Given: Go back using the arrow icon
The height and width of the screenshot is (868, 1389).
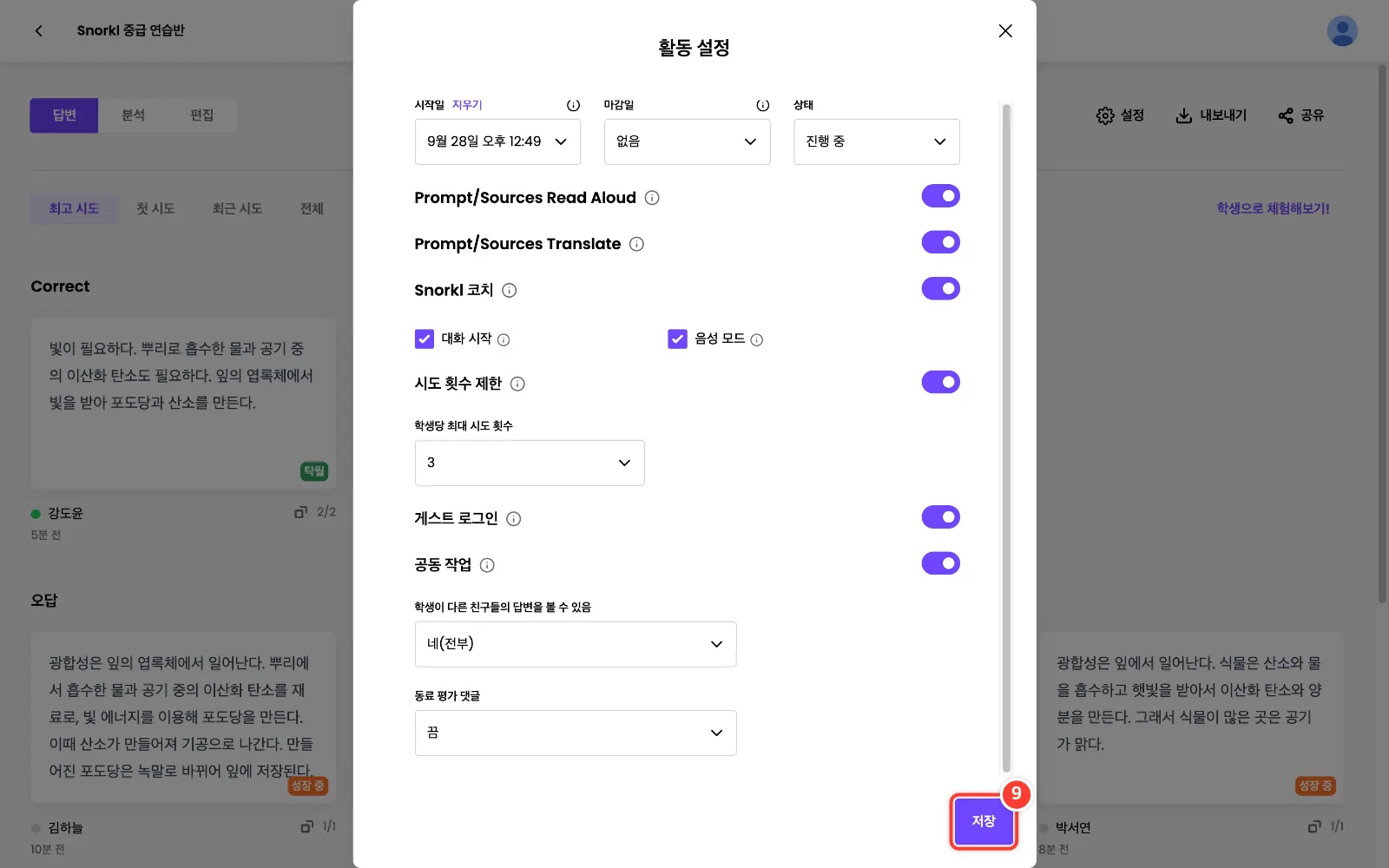Looking at the screenshot, I should click(x=39, y=30).
